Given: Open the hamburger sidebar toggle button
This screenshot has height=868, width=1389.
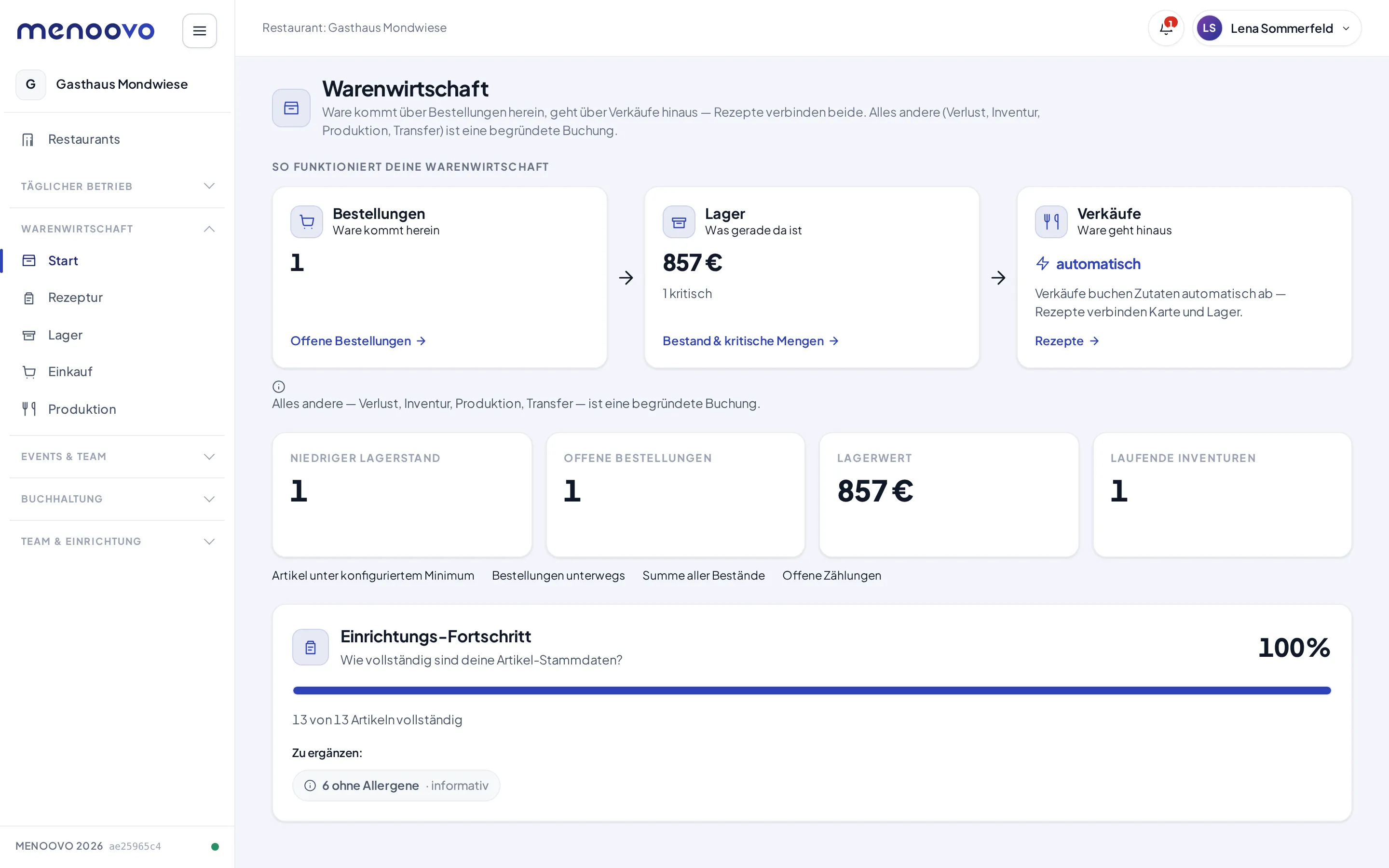Looking at the screenshot, I should (x=199, y=30).
